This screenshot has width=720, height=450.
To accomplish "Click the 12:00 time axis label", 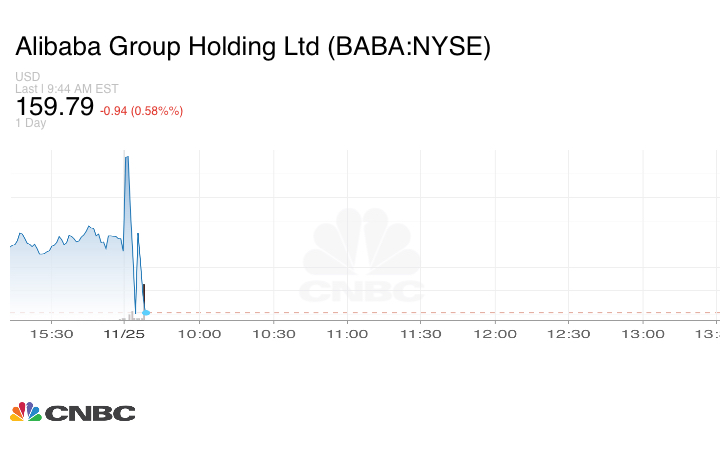I will (494, 333).
